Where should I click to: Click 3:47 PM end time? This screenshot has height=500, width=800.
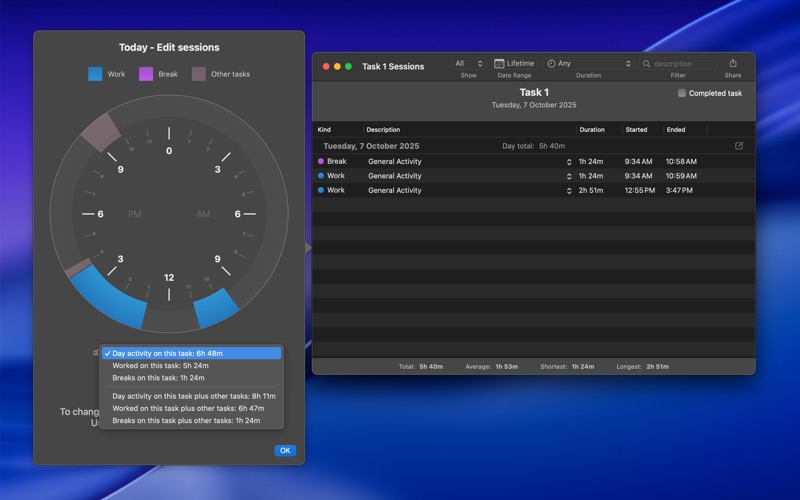[679, 190]
